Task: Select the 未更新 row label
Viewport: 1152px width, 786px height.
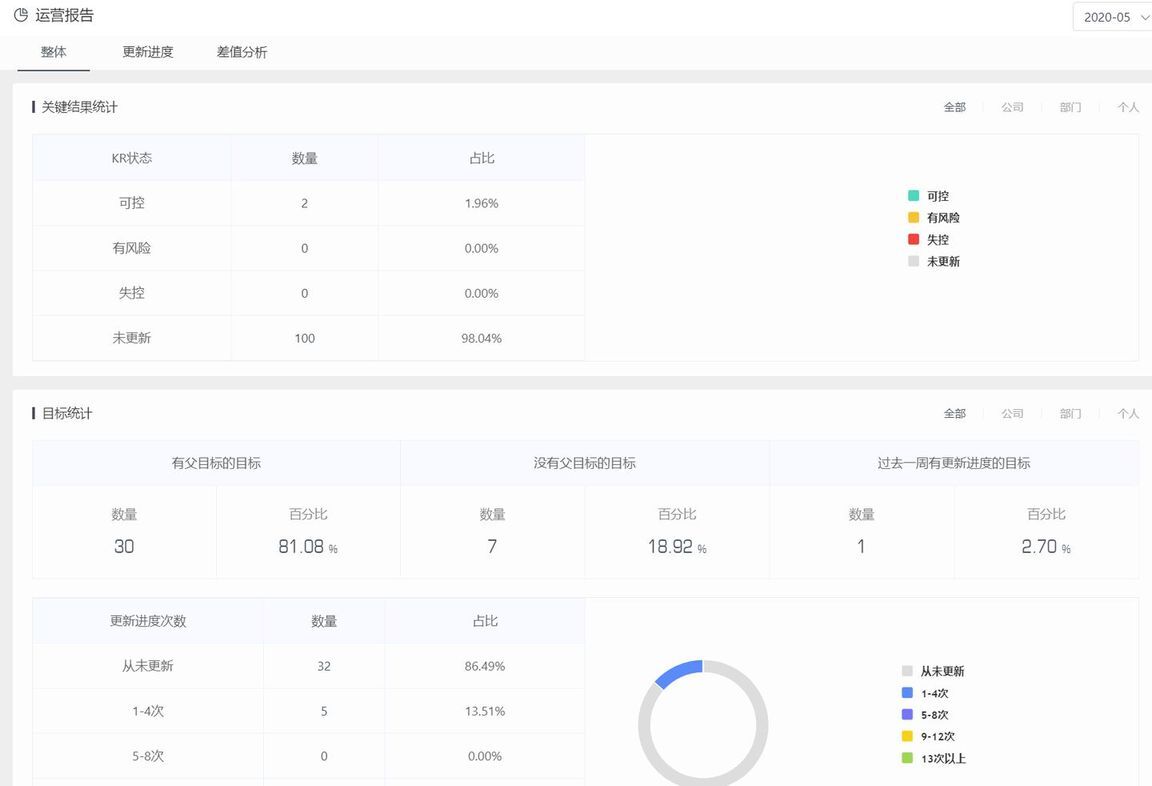Action: tap(132, 338)
